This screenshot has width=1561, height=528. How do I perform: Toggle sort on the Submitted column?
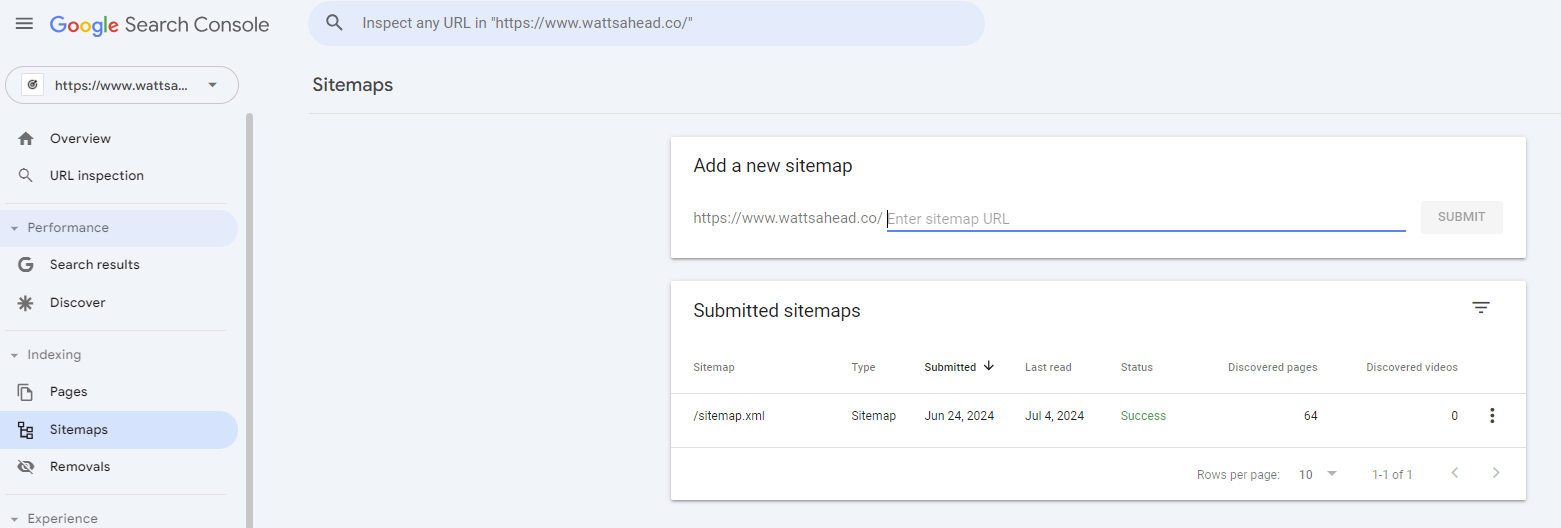(x=950, y=367)
